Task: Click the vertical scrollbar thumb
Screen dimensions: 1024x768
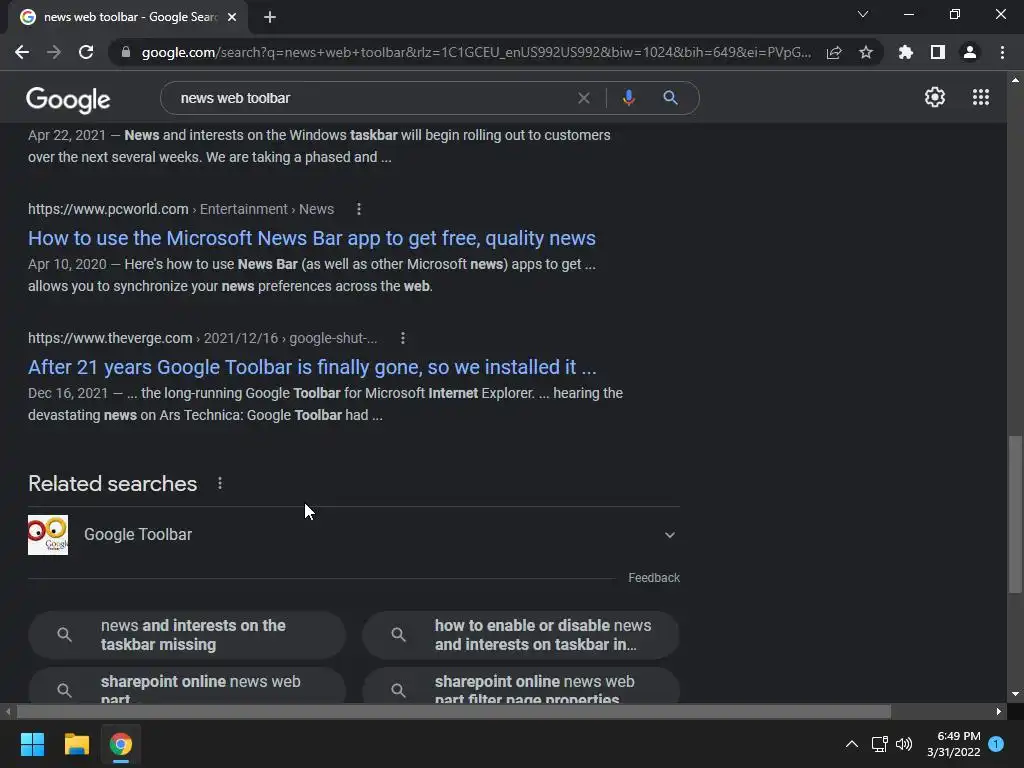Action: 1014,515
